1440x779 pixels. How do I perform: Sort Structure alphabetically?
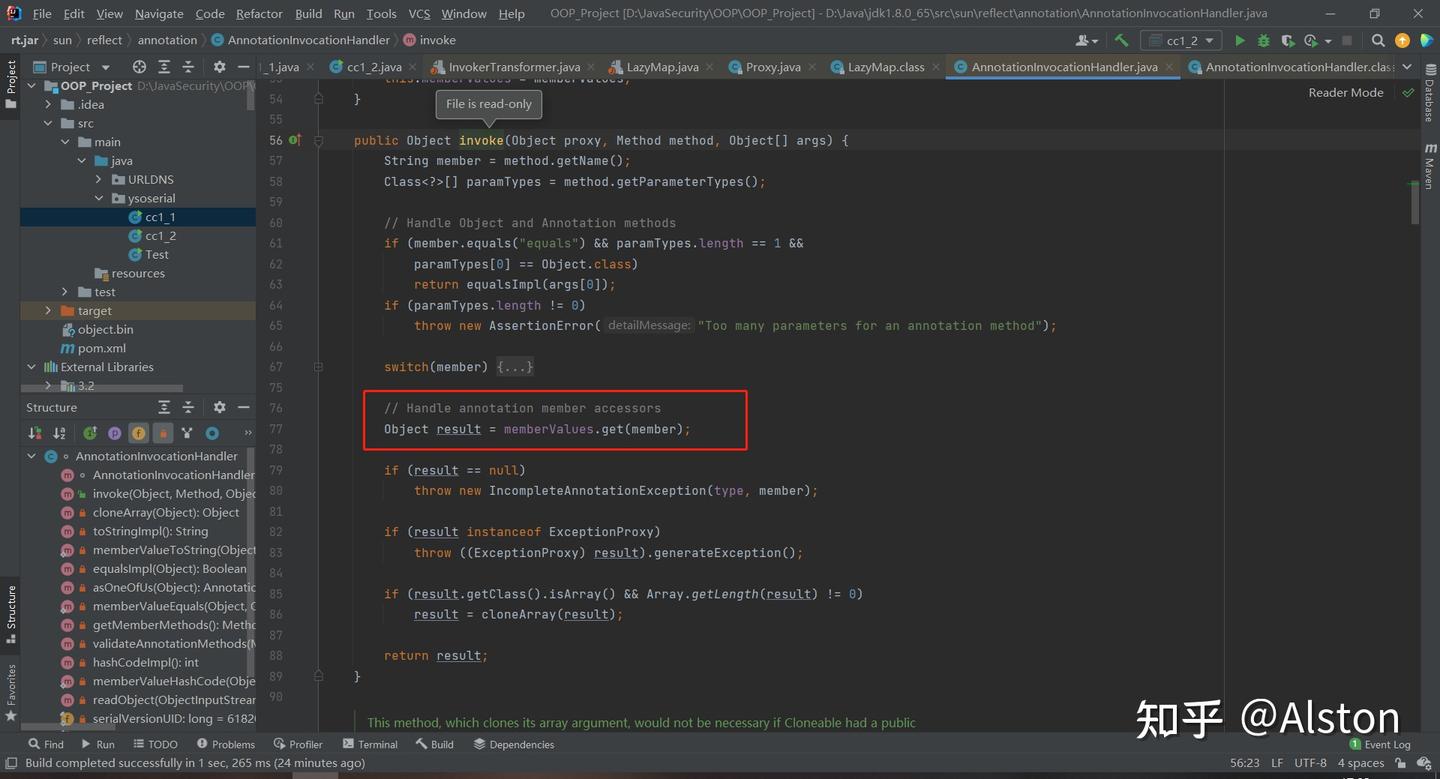(x=59, y=433)
